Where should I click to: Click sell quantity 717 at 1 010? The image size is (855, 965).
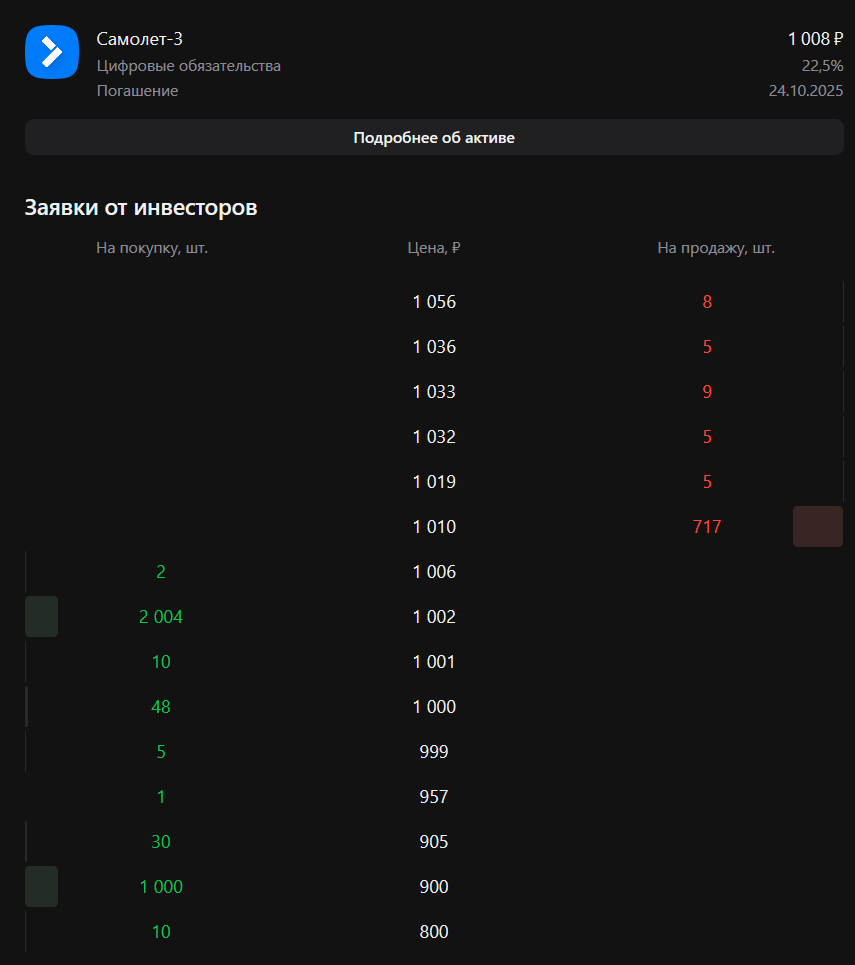coord(706,527)
